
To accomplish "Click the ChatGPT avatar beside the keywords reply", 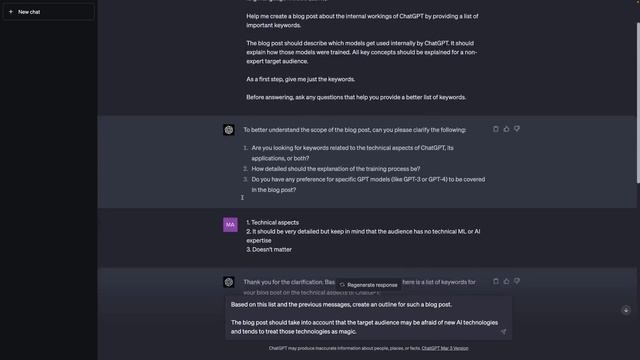I will 229,282.
